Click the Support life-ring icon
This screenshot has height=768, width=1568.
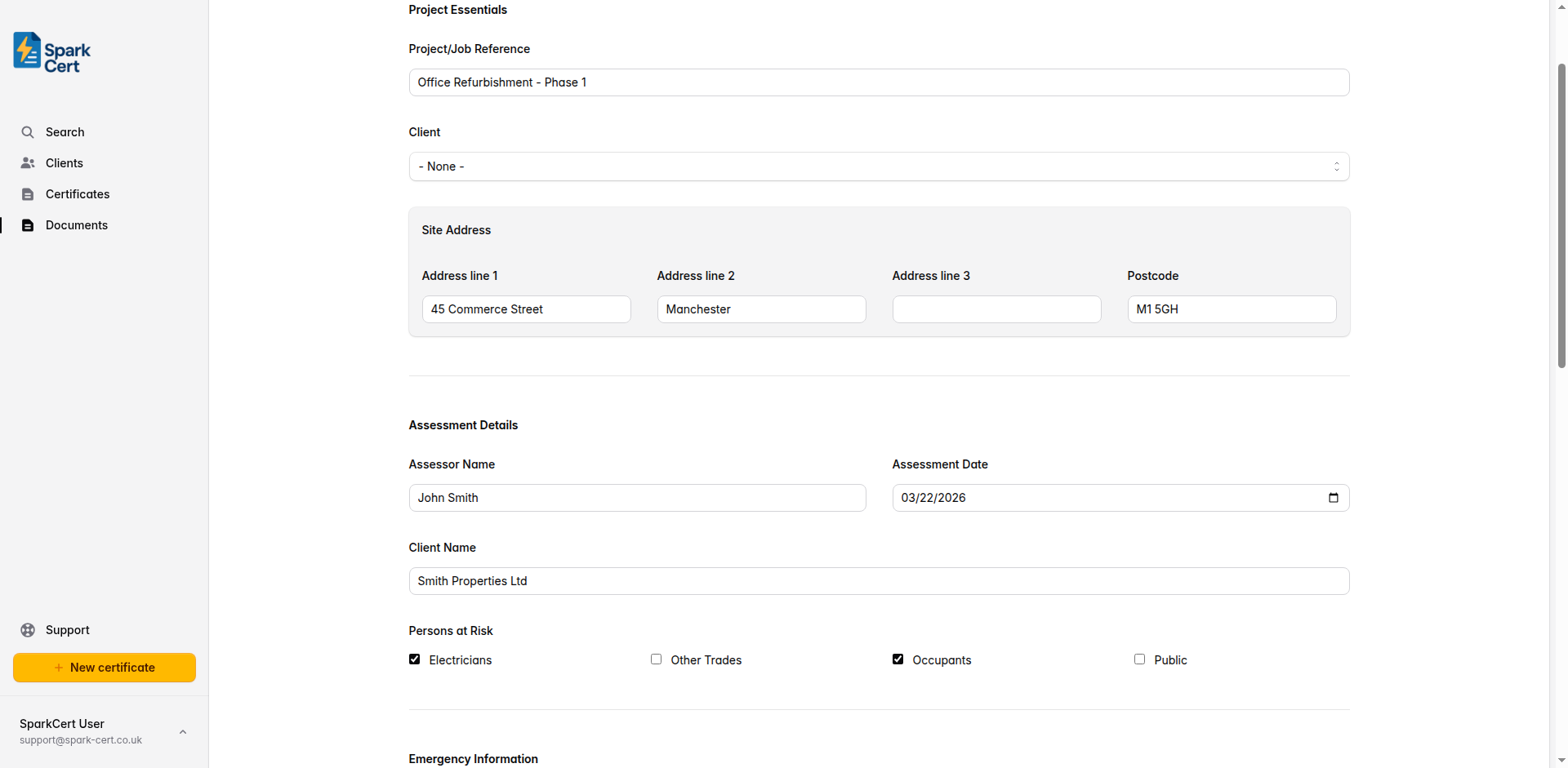pyautogui.click(x=28, y=629)
